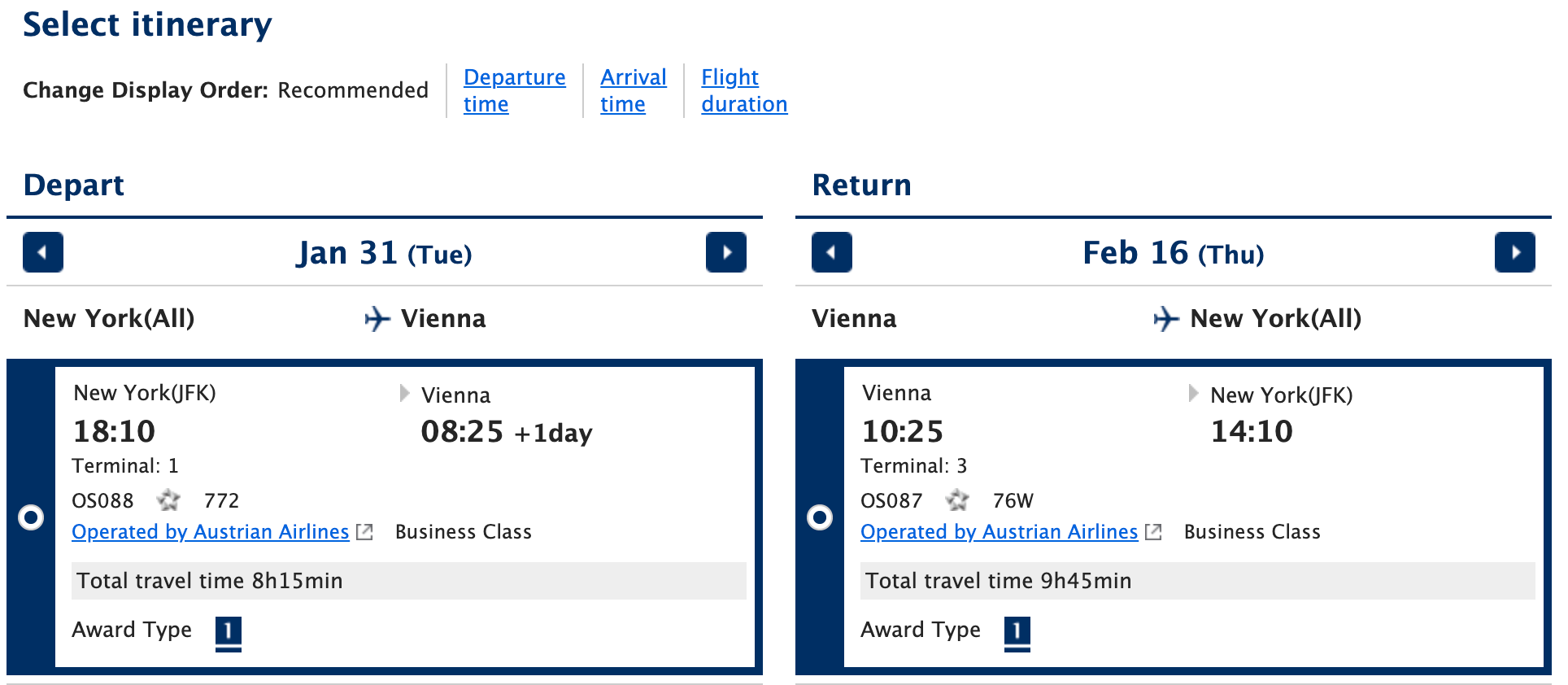Sort results by Flight duration
Screen dimensions: 1568x685
[743, 89]
